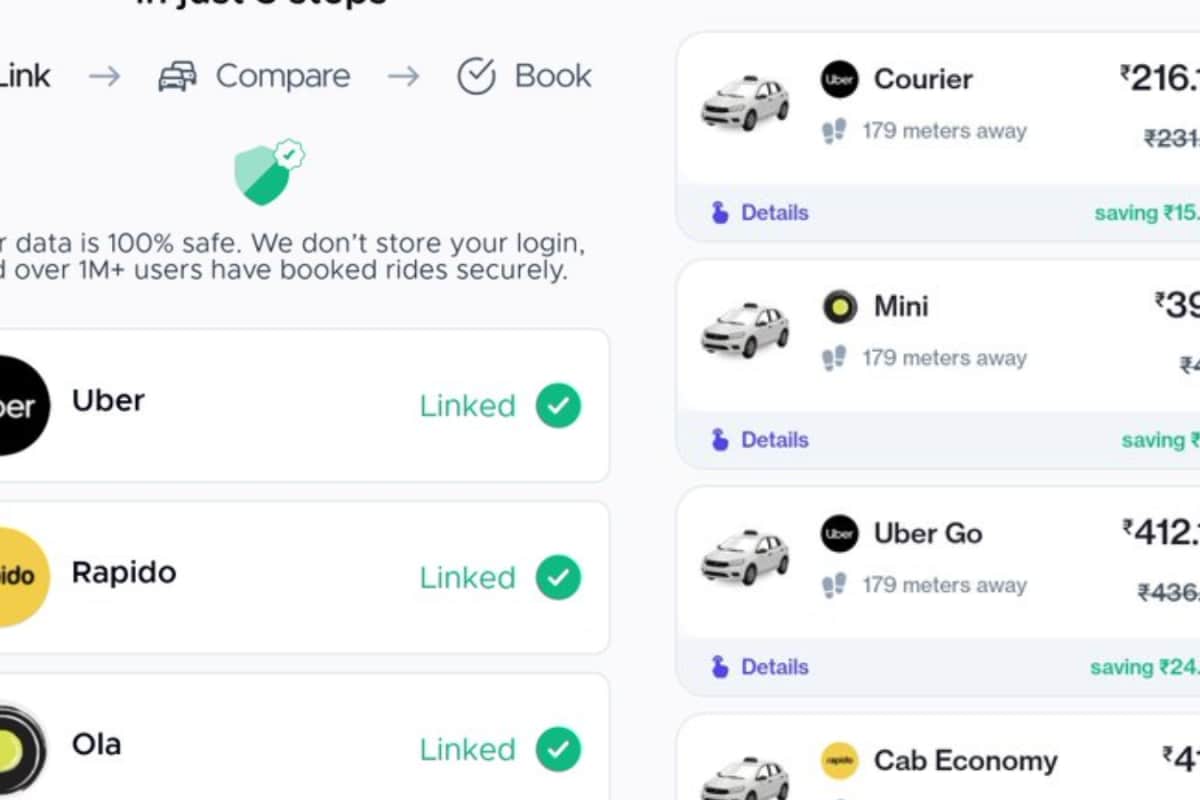
Task: Select the Compare step label
Action: point(283,75)
